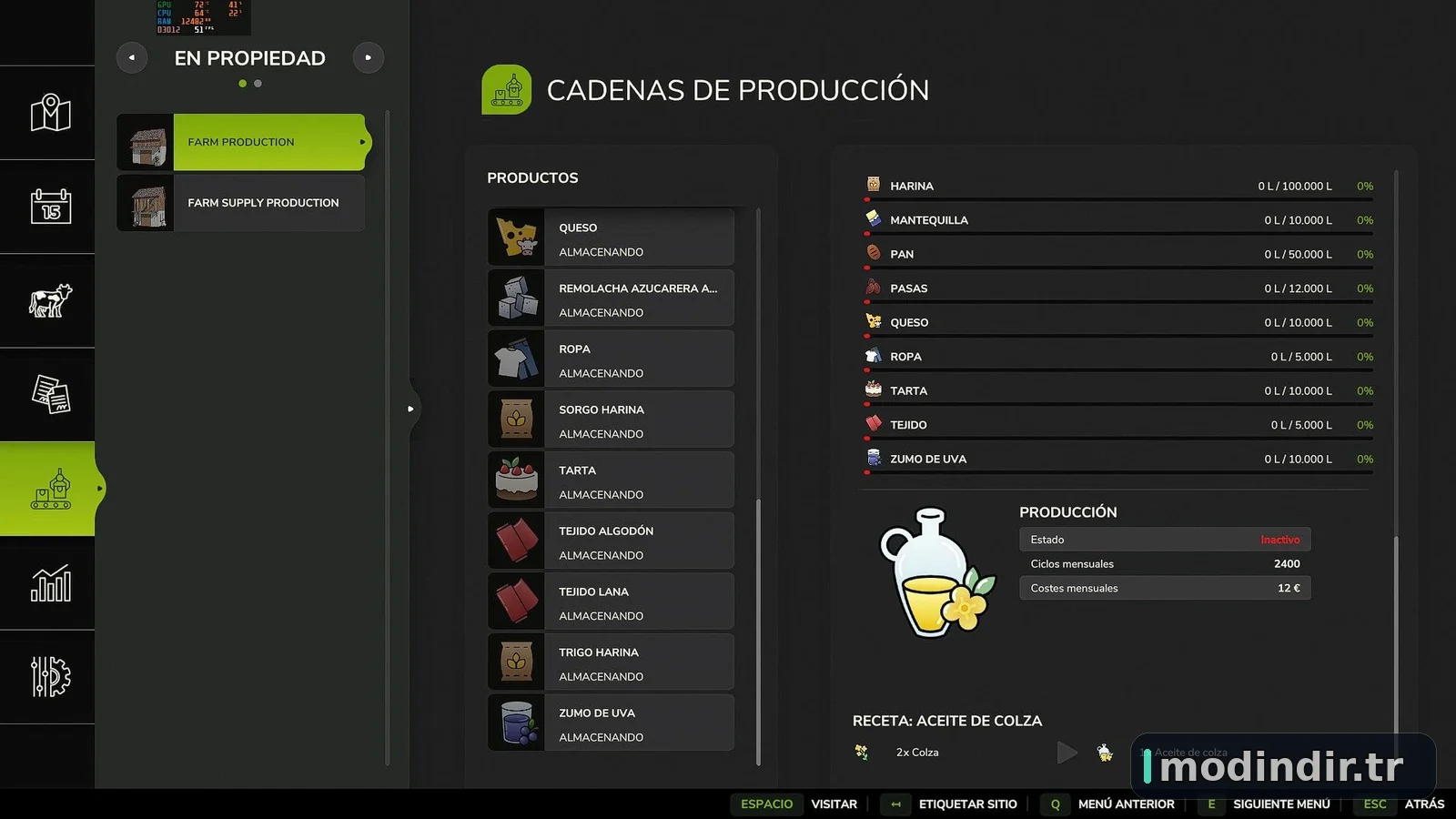Click the Mantequilla 0 L / 10.000 L value
The height and width of the screenshot is (819, 1456).
(x=1298, y=220)
